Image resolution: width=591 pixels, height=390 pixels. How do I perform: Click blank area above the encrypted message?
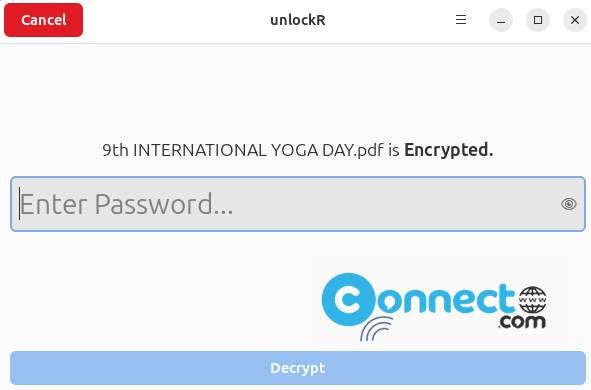(298, 90)
